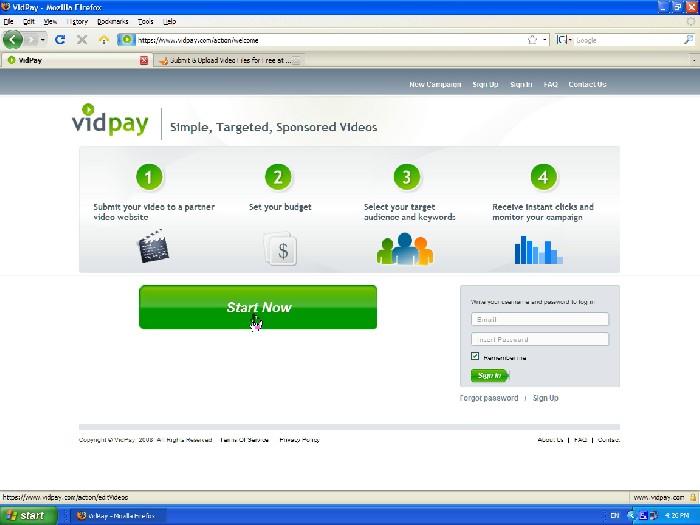Viewport: 700px width, 525px height.
Task: Click the green Sign In button
Action: (x=490, y=375)
